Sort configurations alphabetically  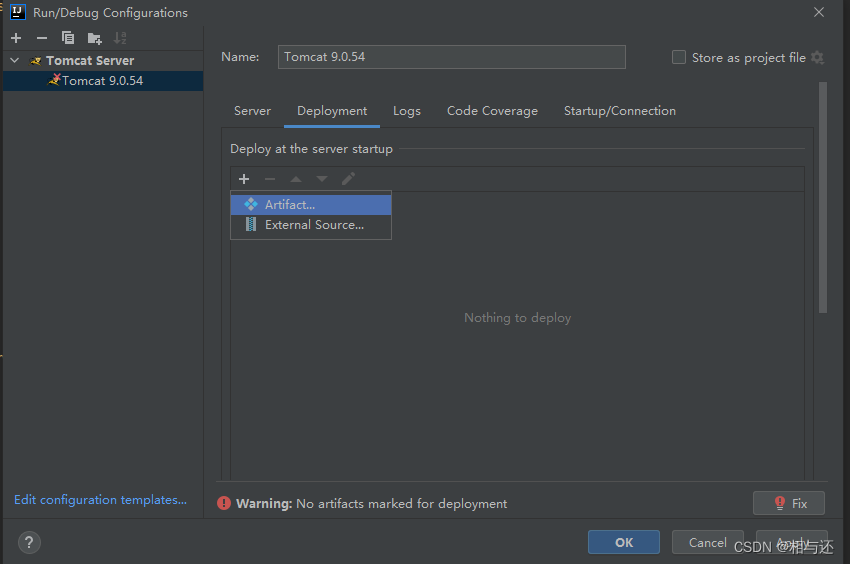(x=120, y=38)
